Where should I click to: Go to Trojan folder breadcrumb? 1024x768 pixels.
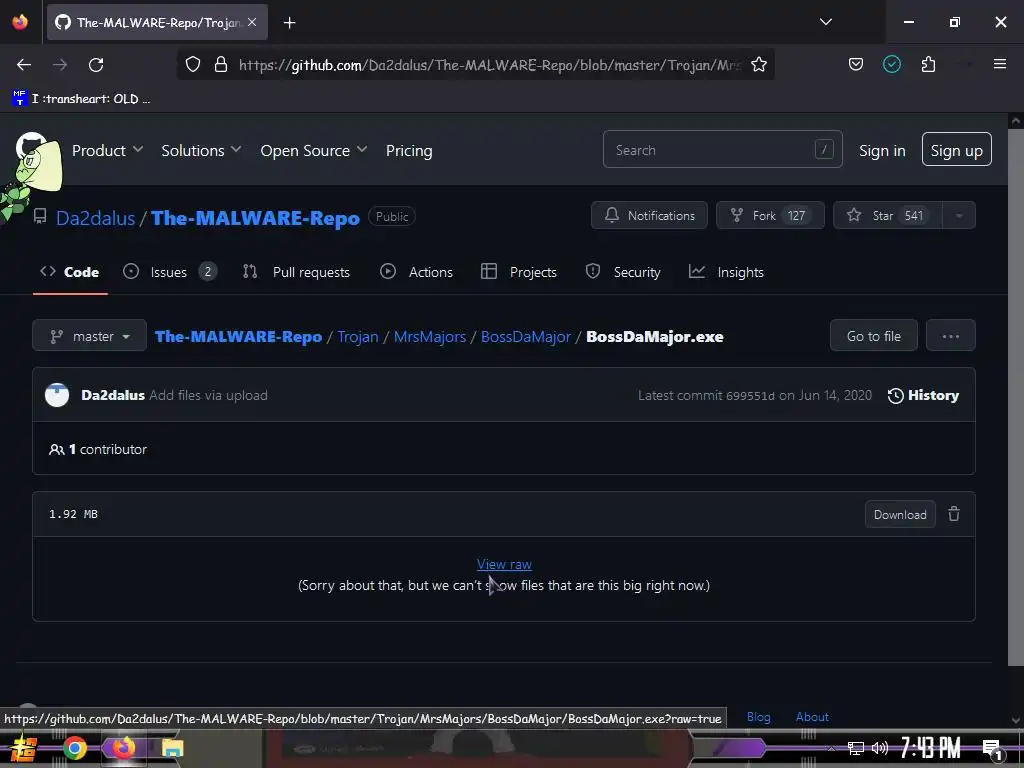(358, 336)
